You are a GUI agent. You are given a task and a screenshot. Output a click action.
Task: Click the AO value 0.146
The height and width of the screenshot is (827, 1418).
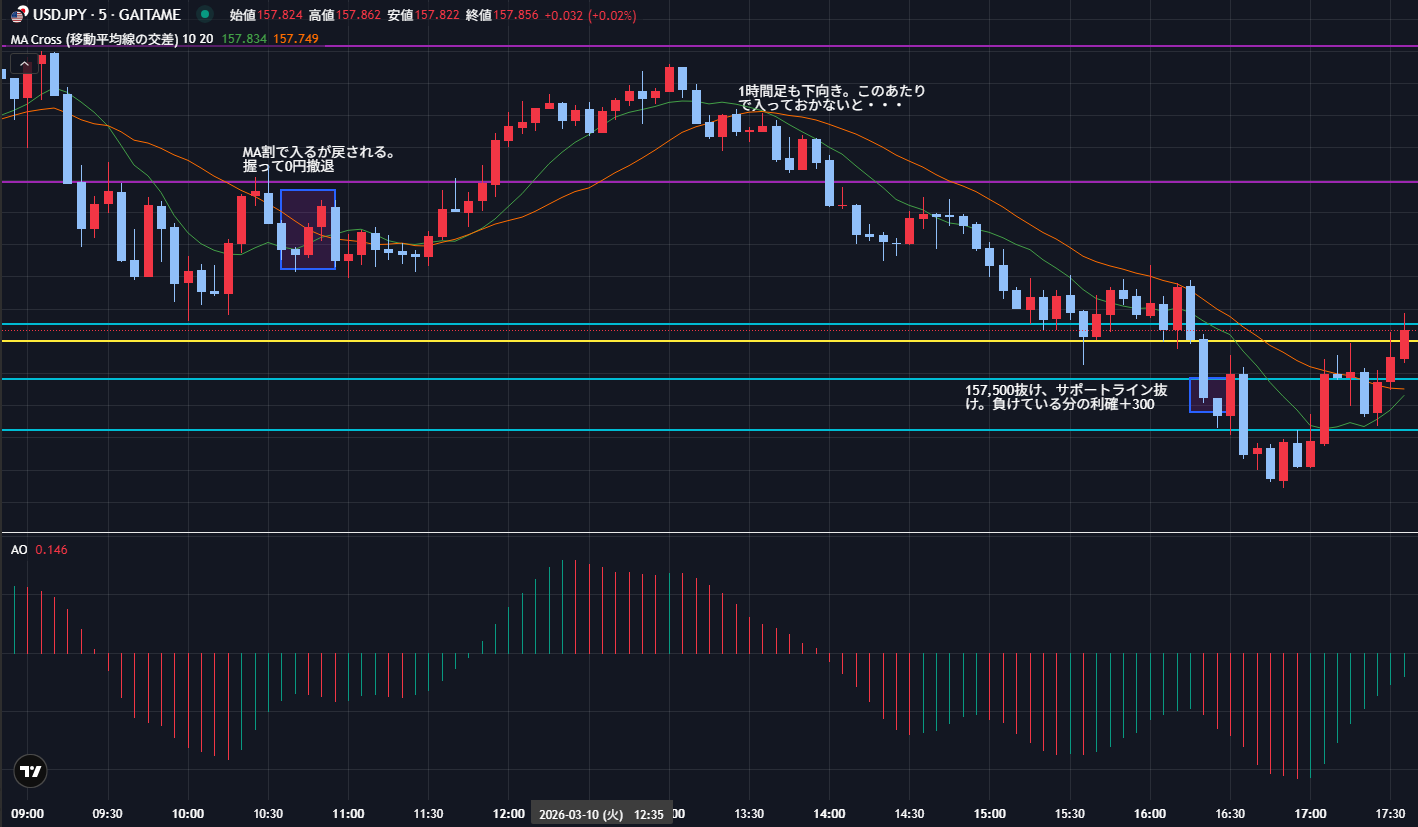[x=51, y=550]
